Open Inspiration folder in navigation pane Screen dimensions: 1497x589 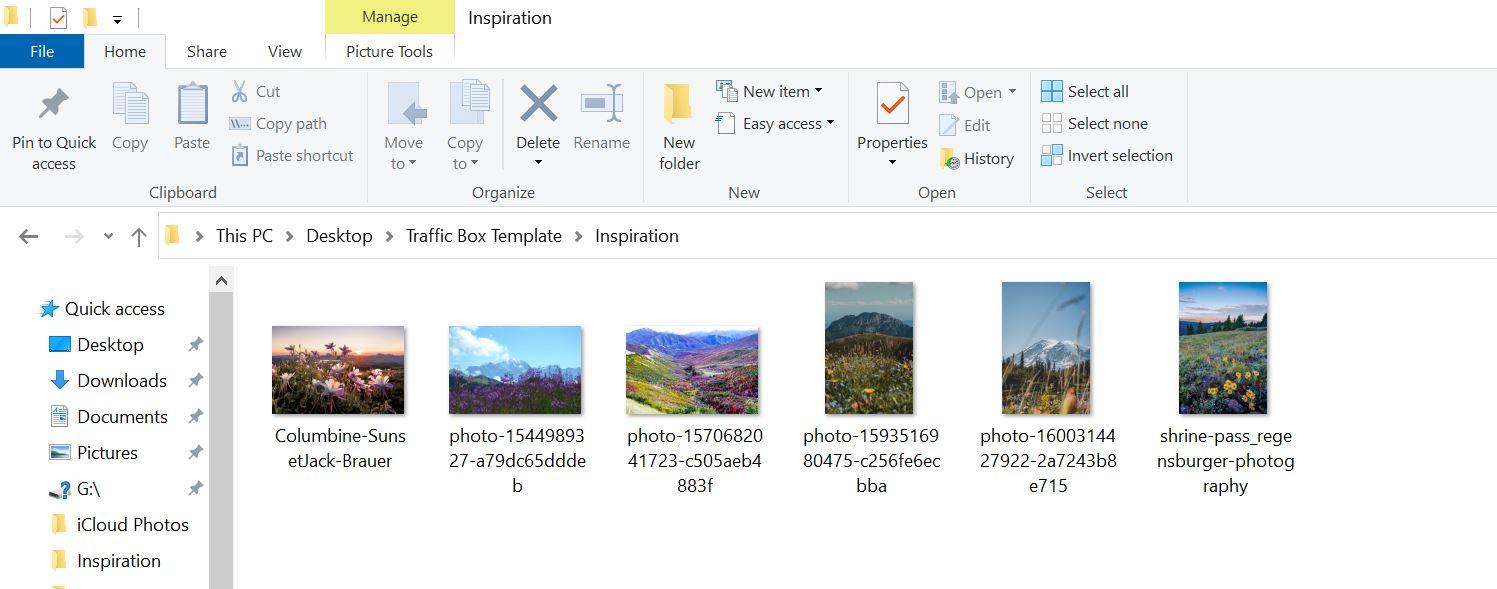tap(105, 561)
